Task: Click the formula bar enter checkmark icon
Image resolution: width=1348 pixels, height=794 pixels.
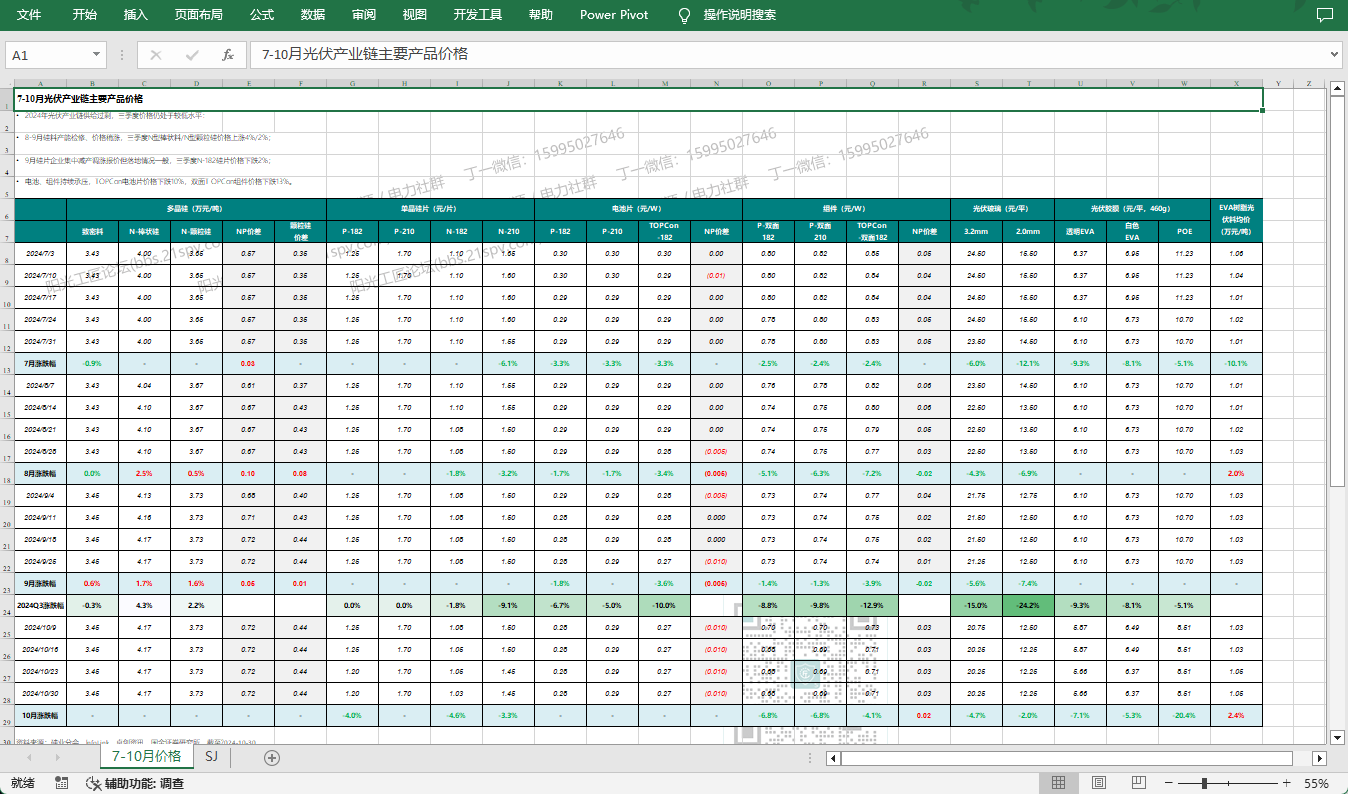Action: 192,55
